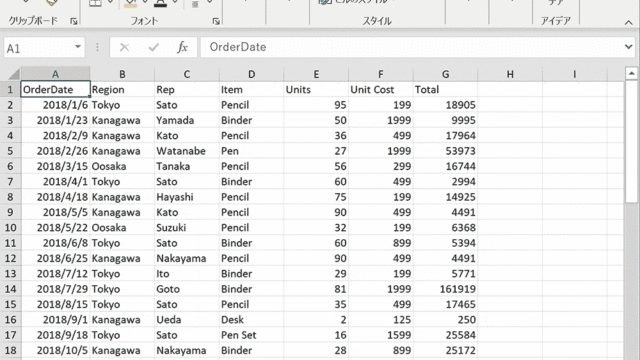Select the total cell 25172
640x360 pixels.
(x=445, y=350)
